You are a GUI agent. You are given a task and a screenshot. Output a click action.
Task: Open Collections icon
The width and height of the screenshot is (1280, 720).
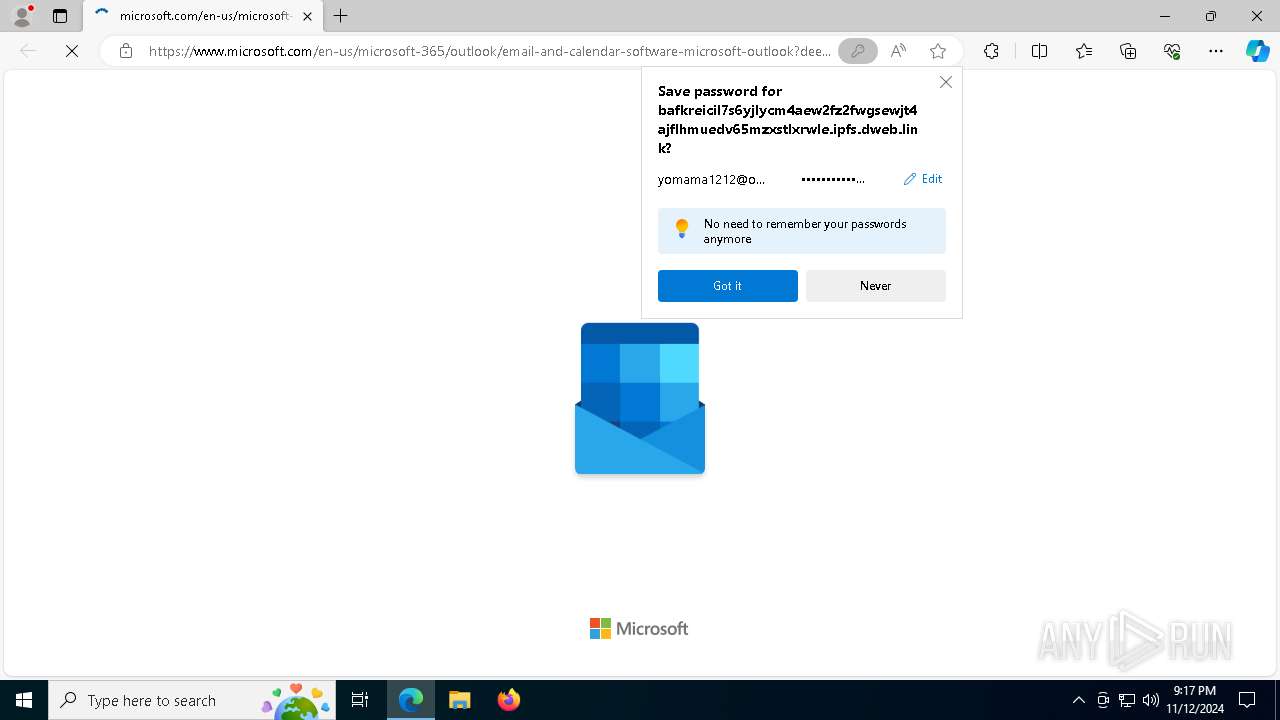(1128, 51)
